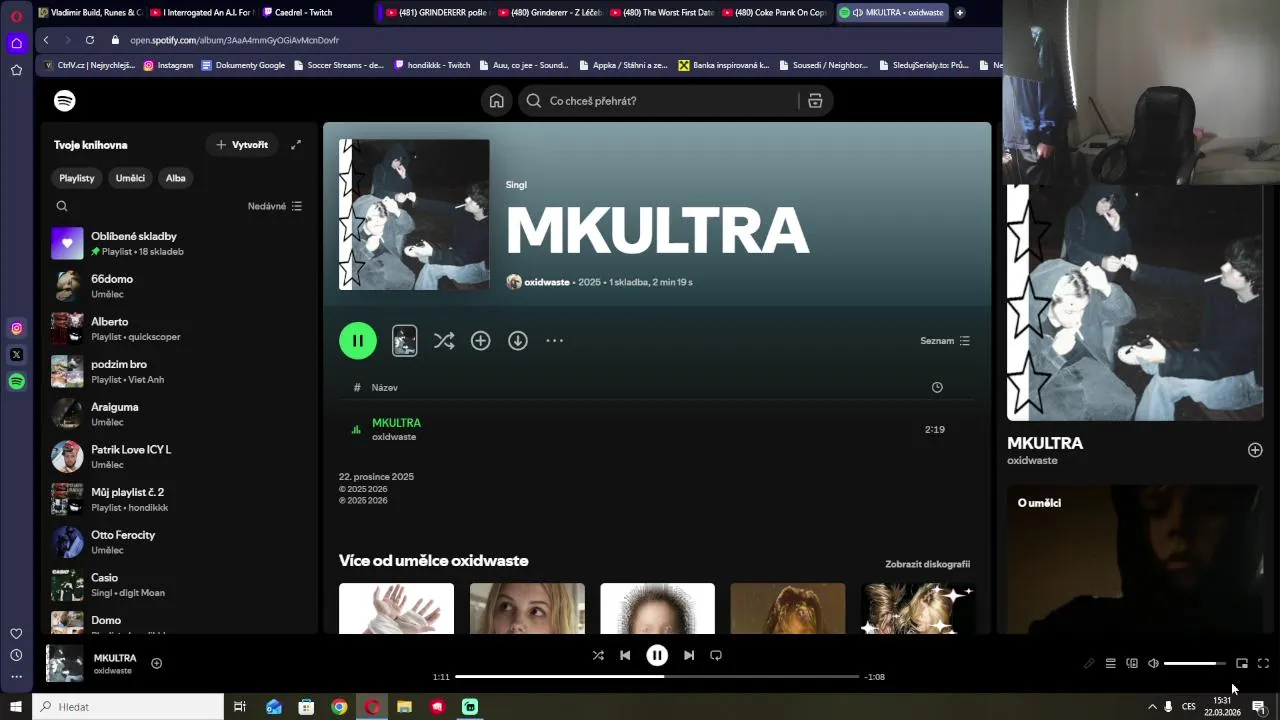Skip to next track
Image resolution: width=1280 pixels, height=720 pixels.
tap(689, 655)
